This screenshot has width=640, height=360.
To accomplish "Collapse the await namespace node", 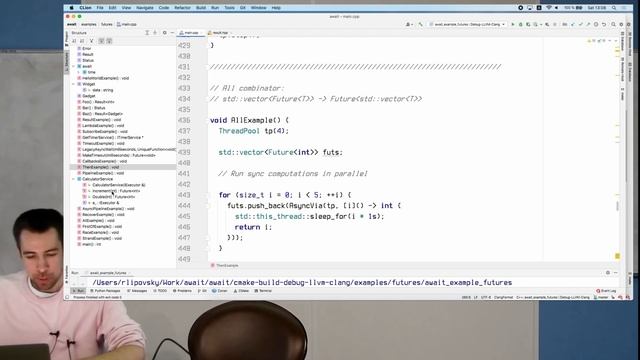I will 74,66.
